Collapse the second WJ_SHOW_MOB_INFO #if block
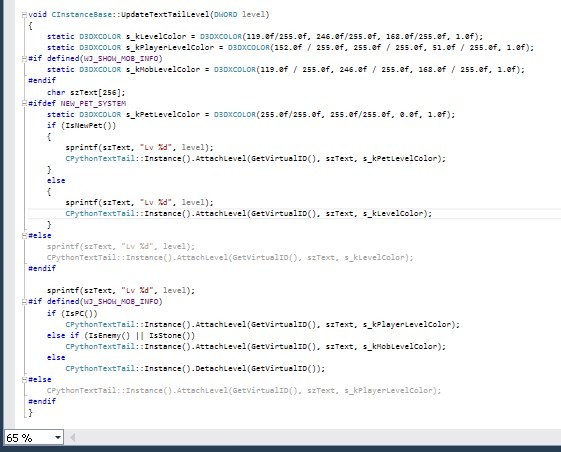 click(24, 302)
